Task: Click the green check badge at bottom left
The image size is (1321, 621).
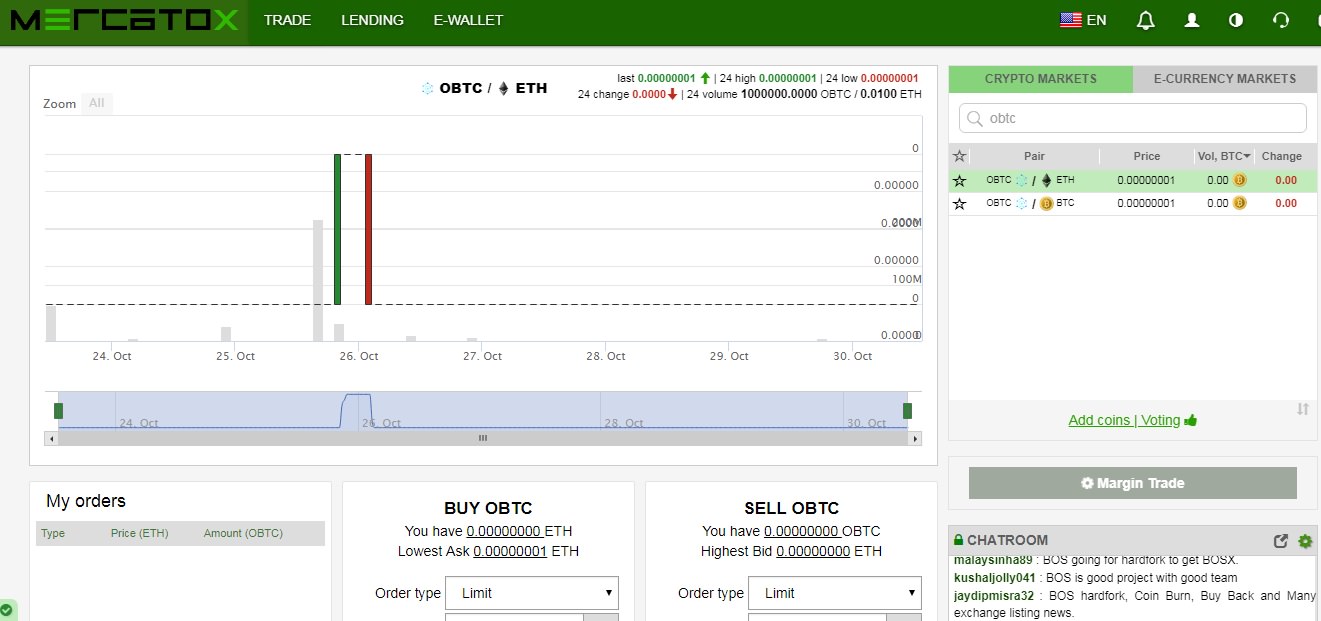Action: coord(7,608)
